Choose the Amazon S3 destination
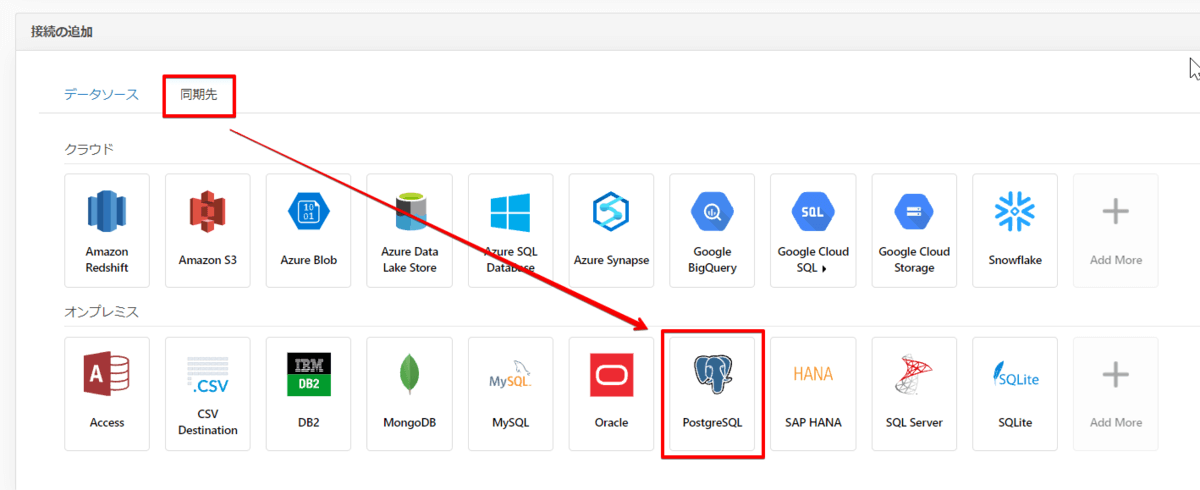 [208, 231]
